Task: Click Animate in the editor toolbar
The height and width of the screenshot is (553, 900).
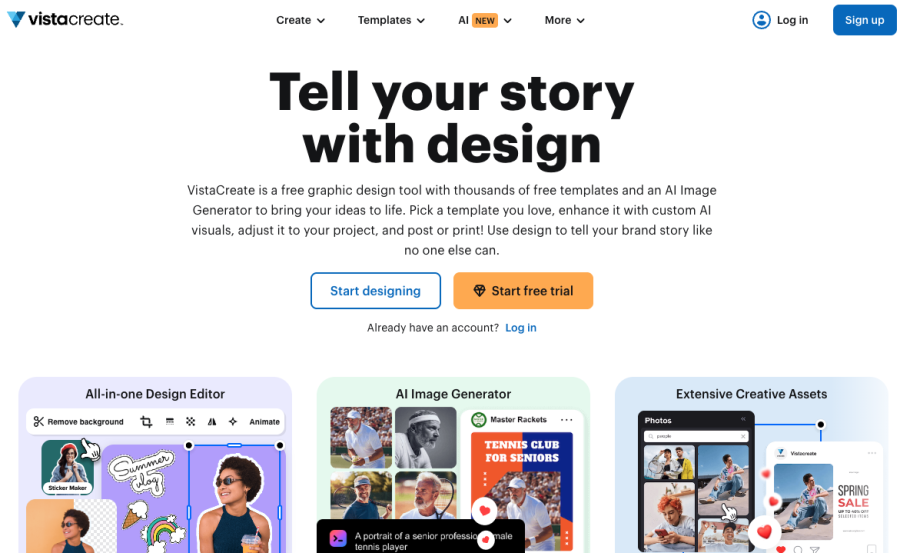Action: click(265, 421)
